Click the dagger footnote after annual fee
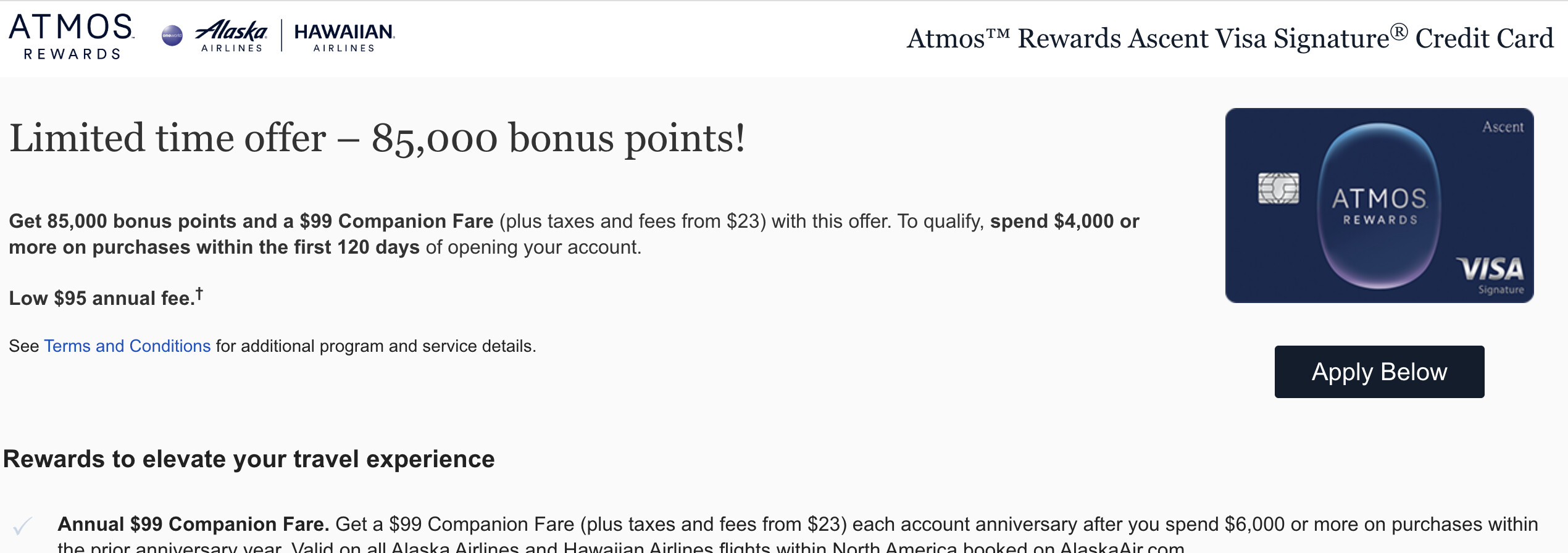The width and height of the screenshot is (1568, 553). pos(199,294)
